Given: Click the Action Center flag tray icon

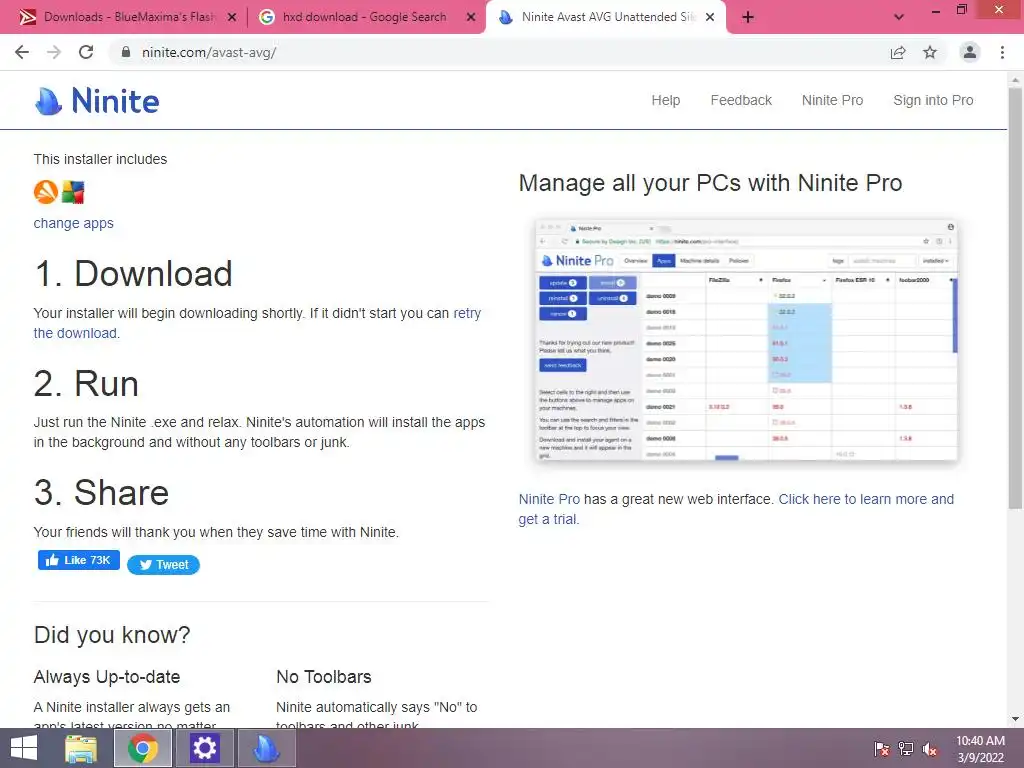Looking at the screenshot, I should tap(881, 748).
